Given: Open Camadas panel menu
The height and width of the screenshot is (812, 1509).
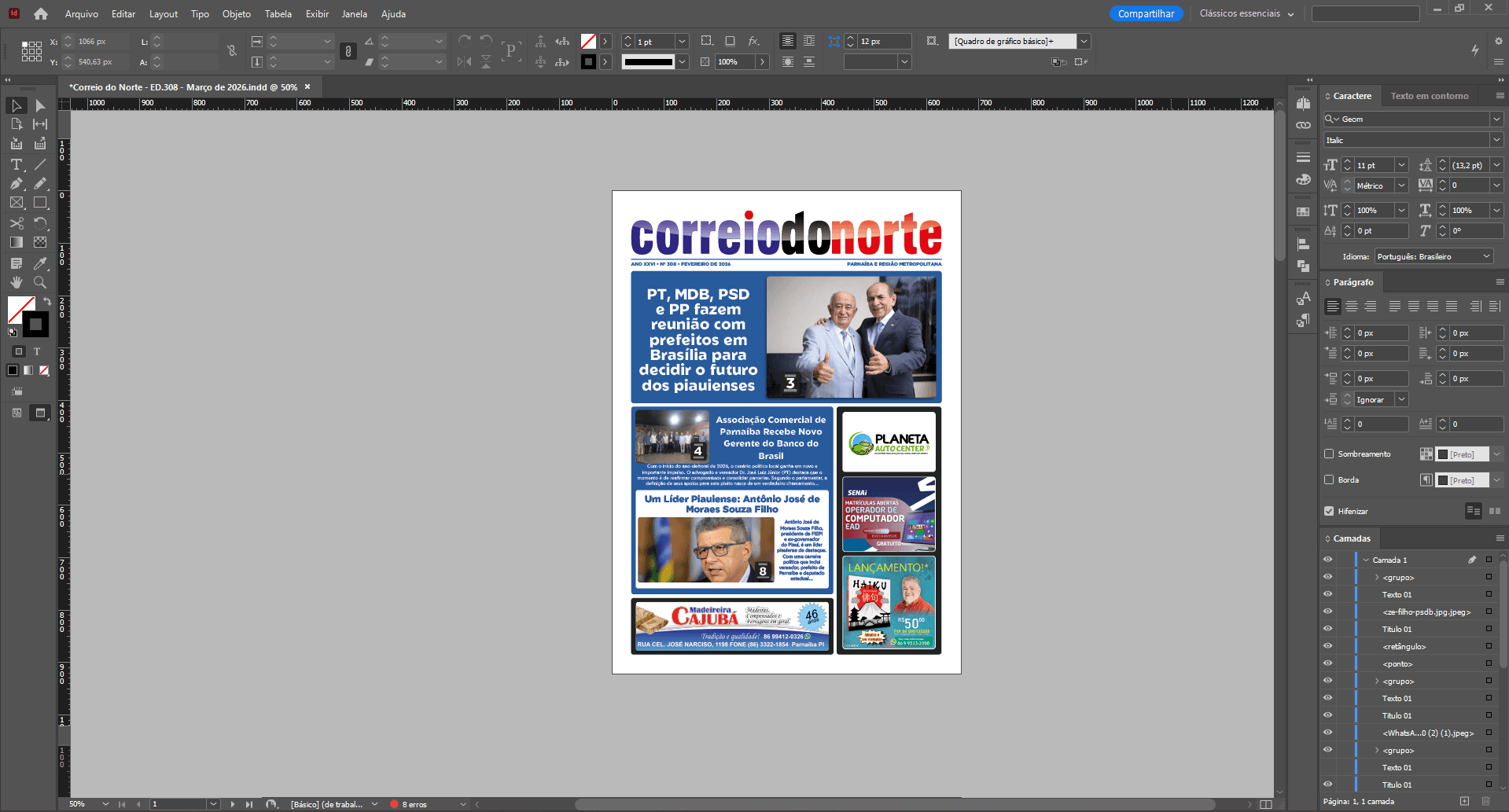Looking at the screenshot, I should click(x=1500, y=538).
